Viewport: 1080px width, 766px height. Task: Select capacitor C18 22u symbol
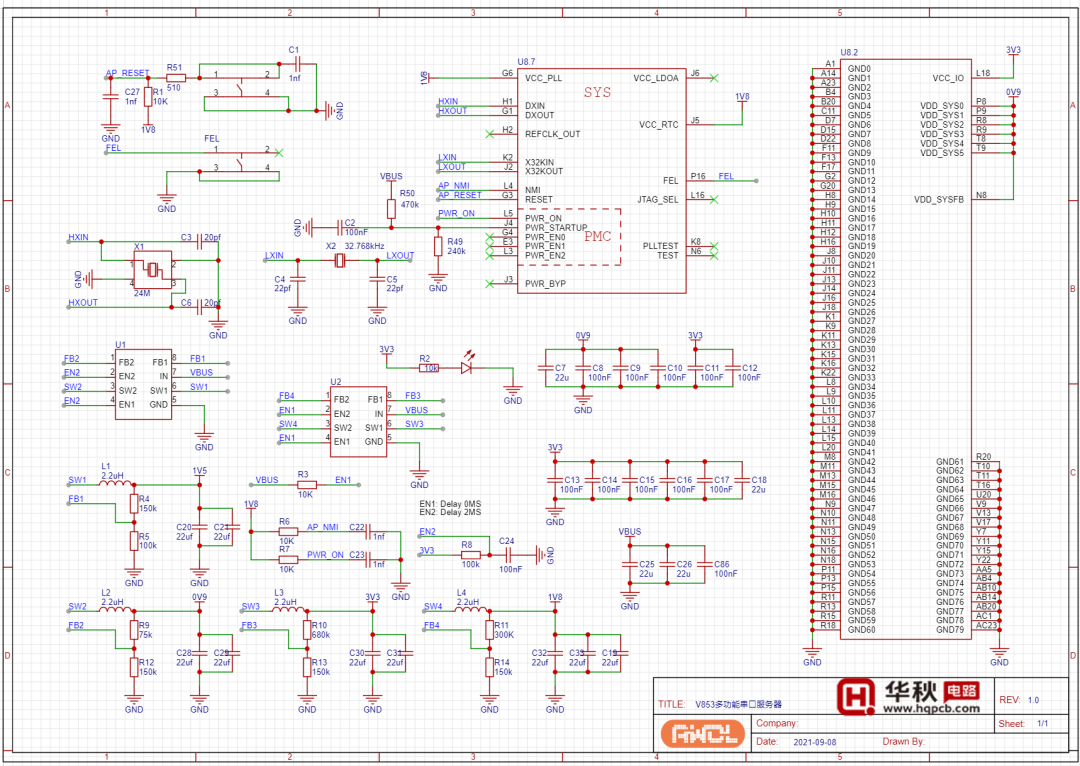tap(741, 479)
